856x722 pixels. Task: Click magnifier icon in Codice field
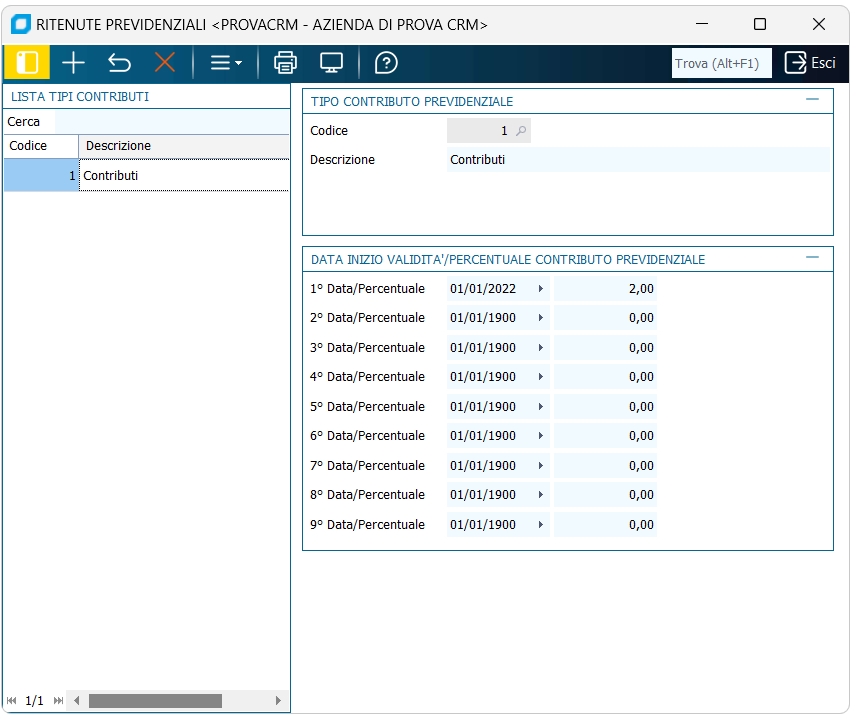coord(521,131)
